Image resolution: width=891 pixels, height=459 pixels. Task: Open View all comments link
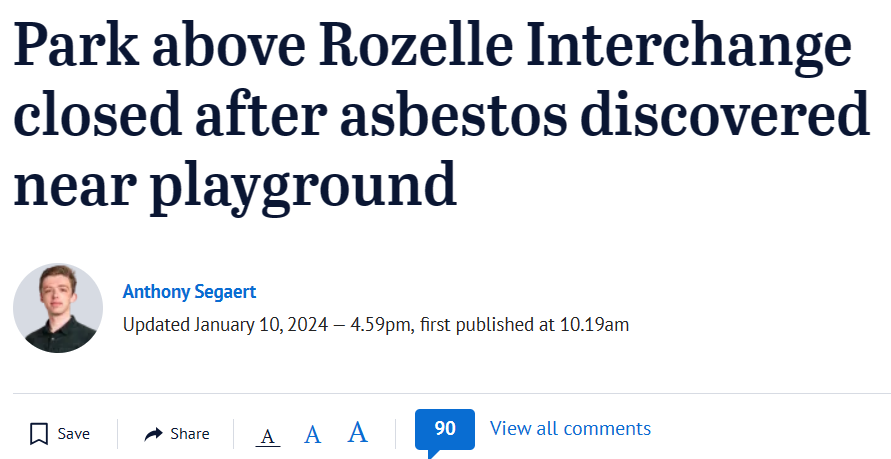tap(570, 428)
